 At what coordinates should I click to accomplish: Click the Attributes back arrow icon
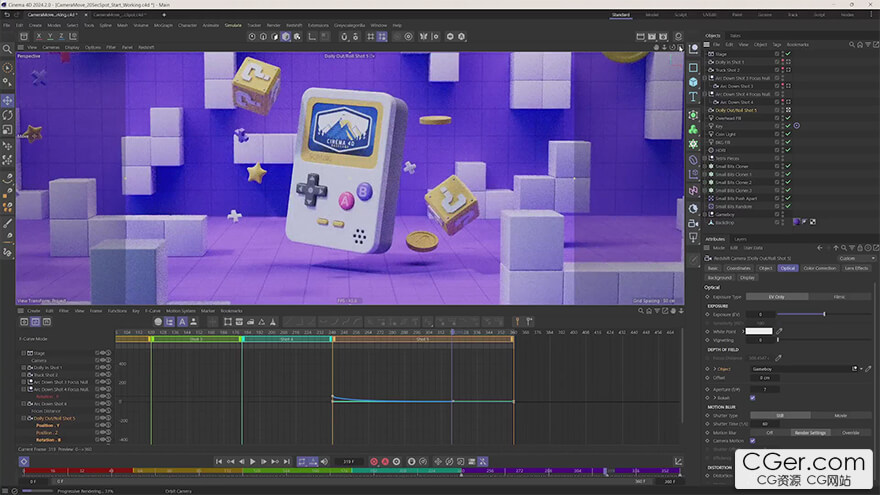pyautogui.click(x=820, y=248)
